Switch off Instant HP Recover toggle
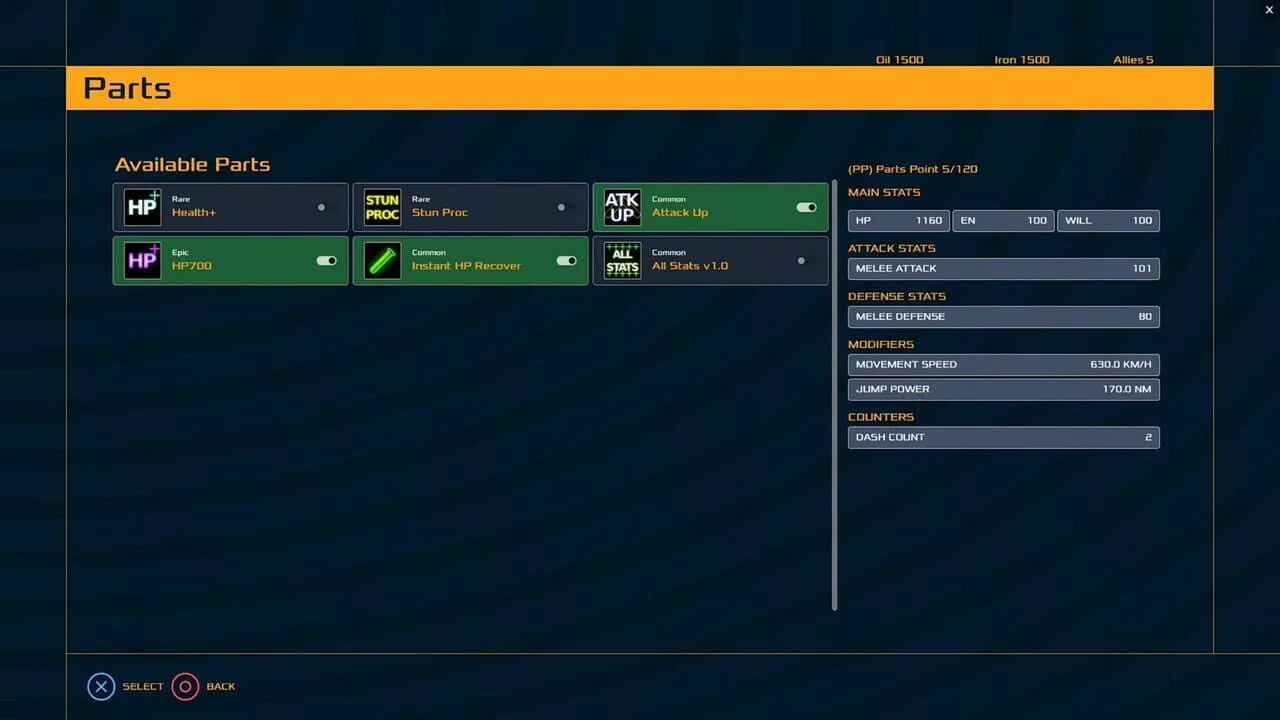 [x=566, y=261]
